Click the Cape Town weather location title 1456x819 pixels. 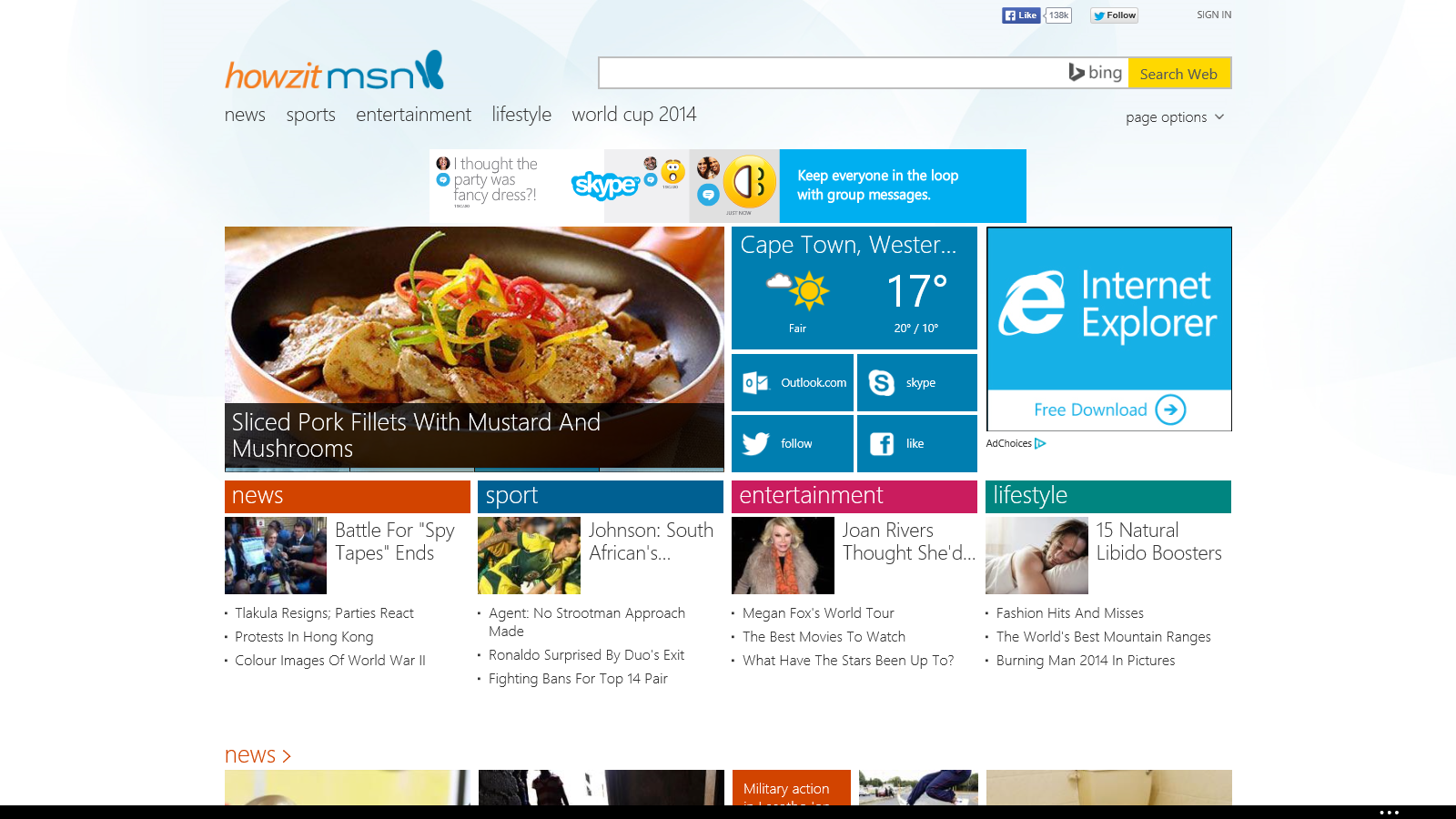pos(848,245)
